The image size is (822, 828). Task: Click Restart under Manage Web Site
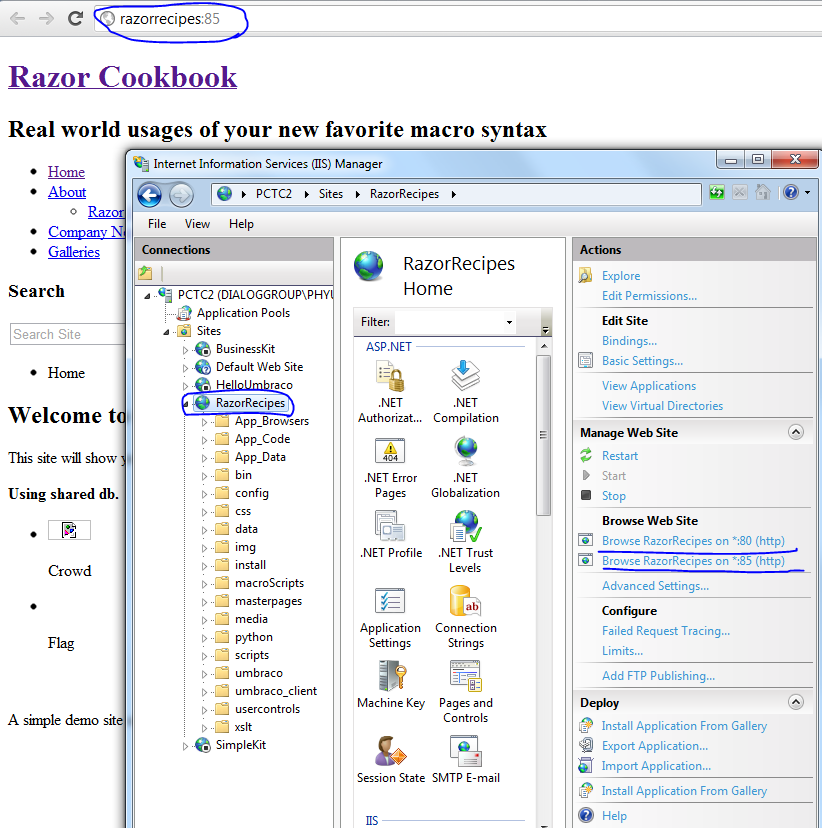click(620, 456)
